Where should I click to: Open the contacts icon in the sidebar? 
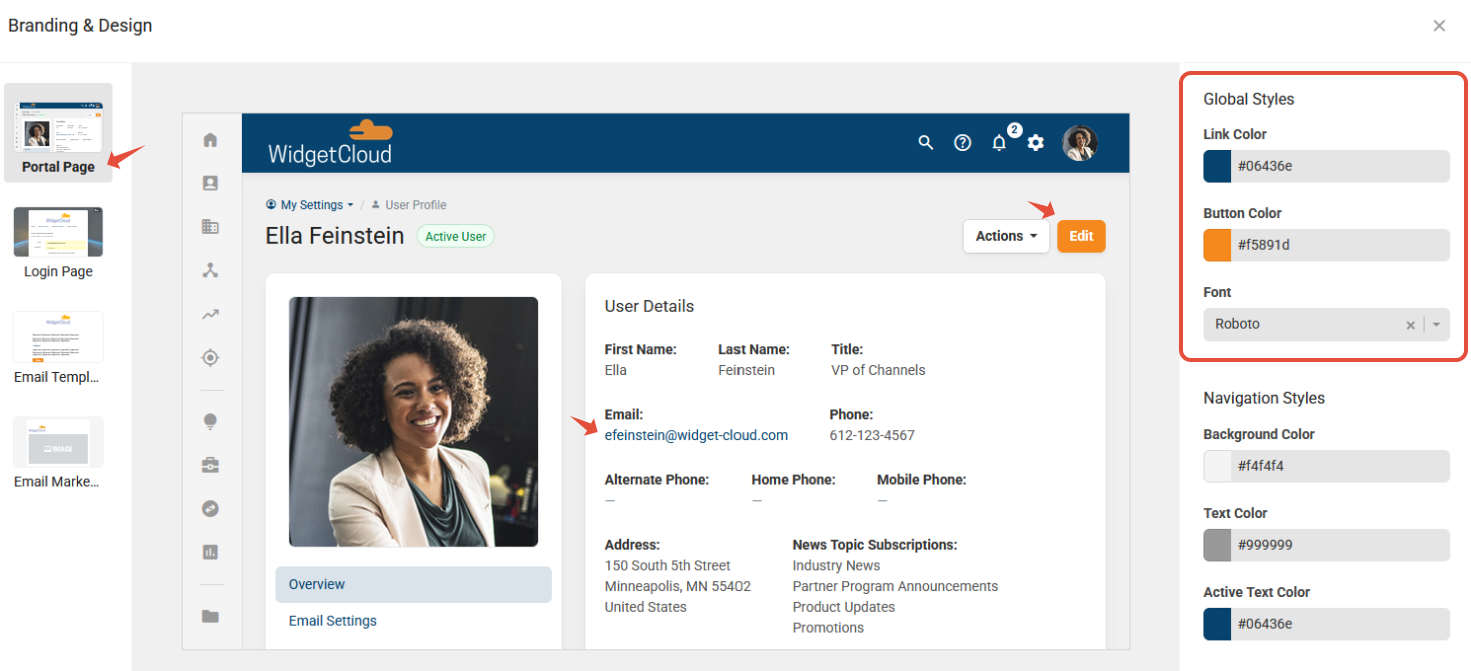pos(210,183)
